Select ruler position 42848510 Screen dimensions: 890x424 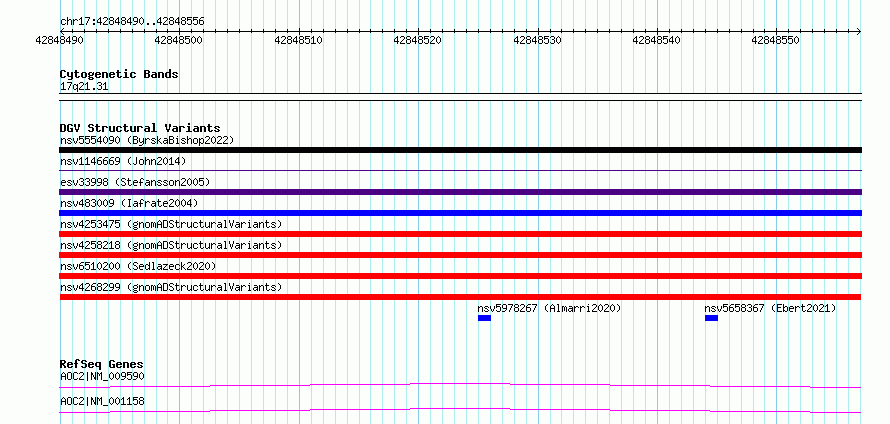(x=298, y=40)
